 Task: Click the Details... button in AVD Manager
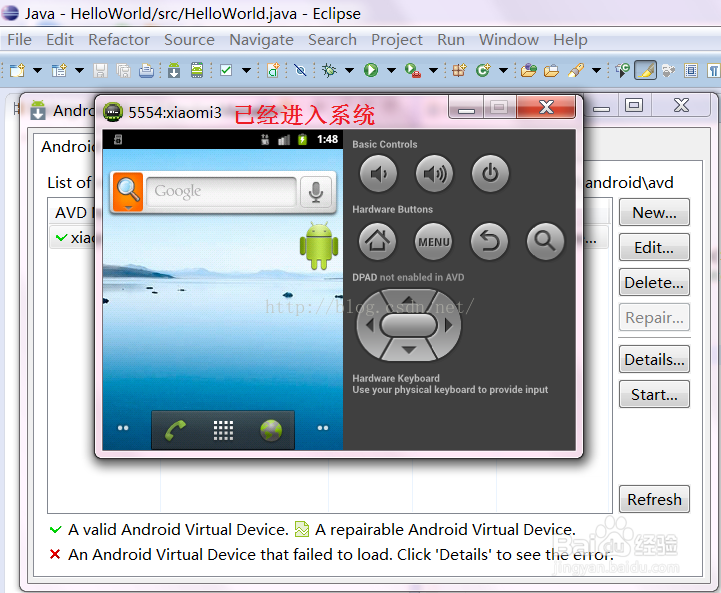coord(654,359)
